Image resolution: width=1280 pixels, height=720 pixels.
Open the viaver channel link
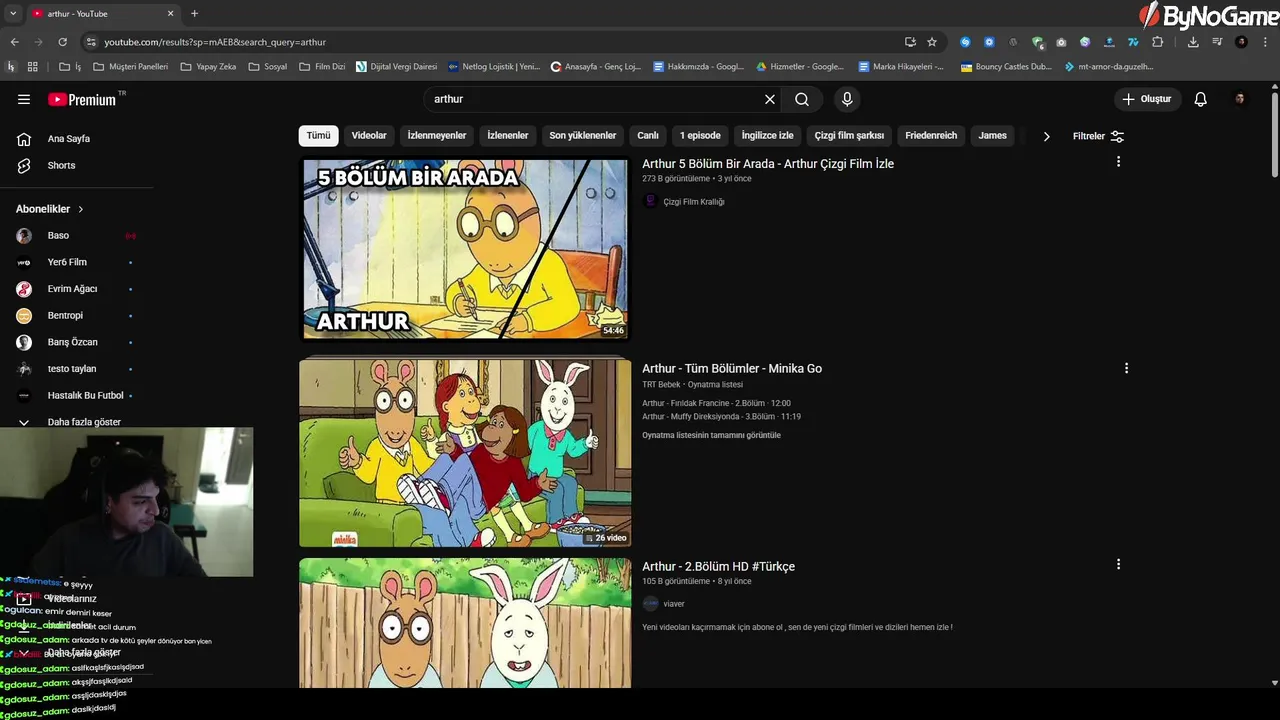[x=674, y=604]
